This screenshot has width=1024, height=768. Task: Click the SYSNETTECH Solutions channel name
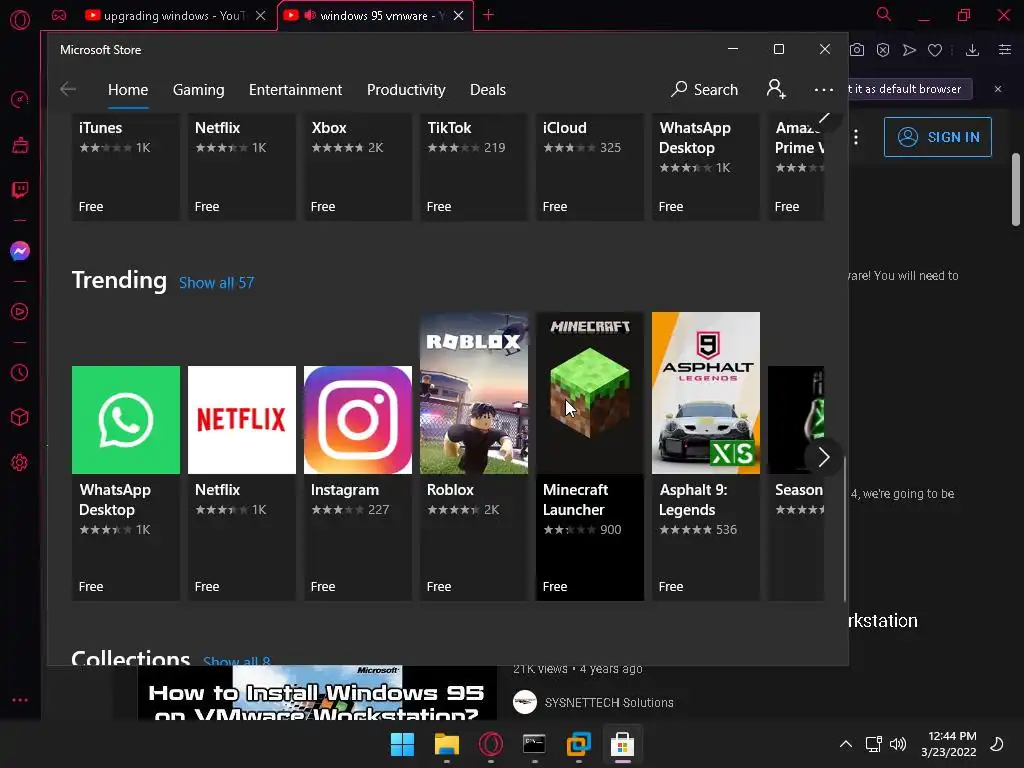pyautogui.click(x=609, y=703)
